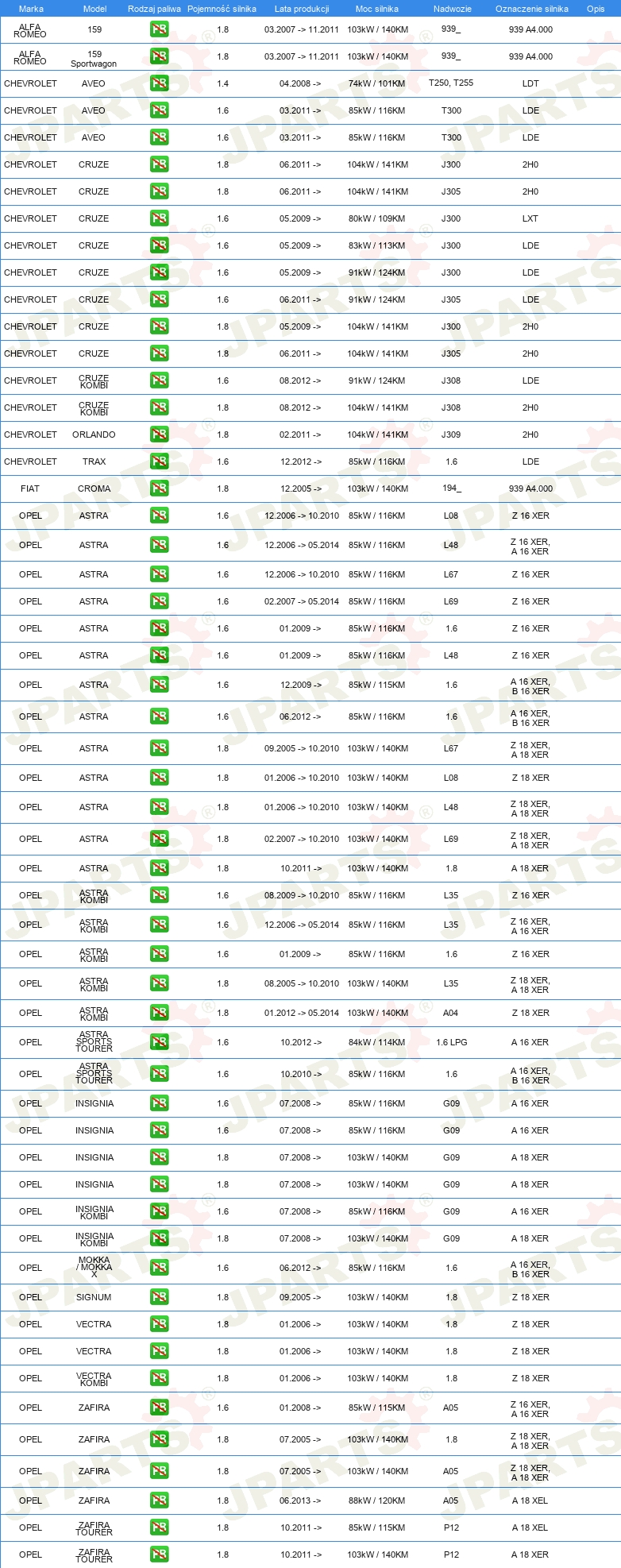Click the PB icon for Astra Sports Tourer 10.2010
The image size is (621, 1568).
pos(159,1074)
